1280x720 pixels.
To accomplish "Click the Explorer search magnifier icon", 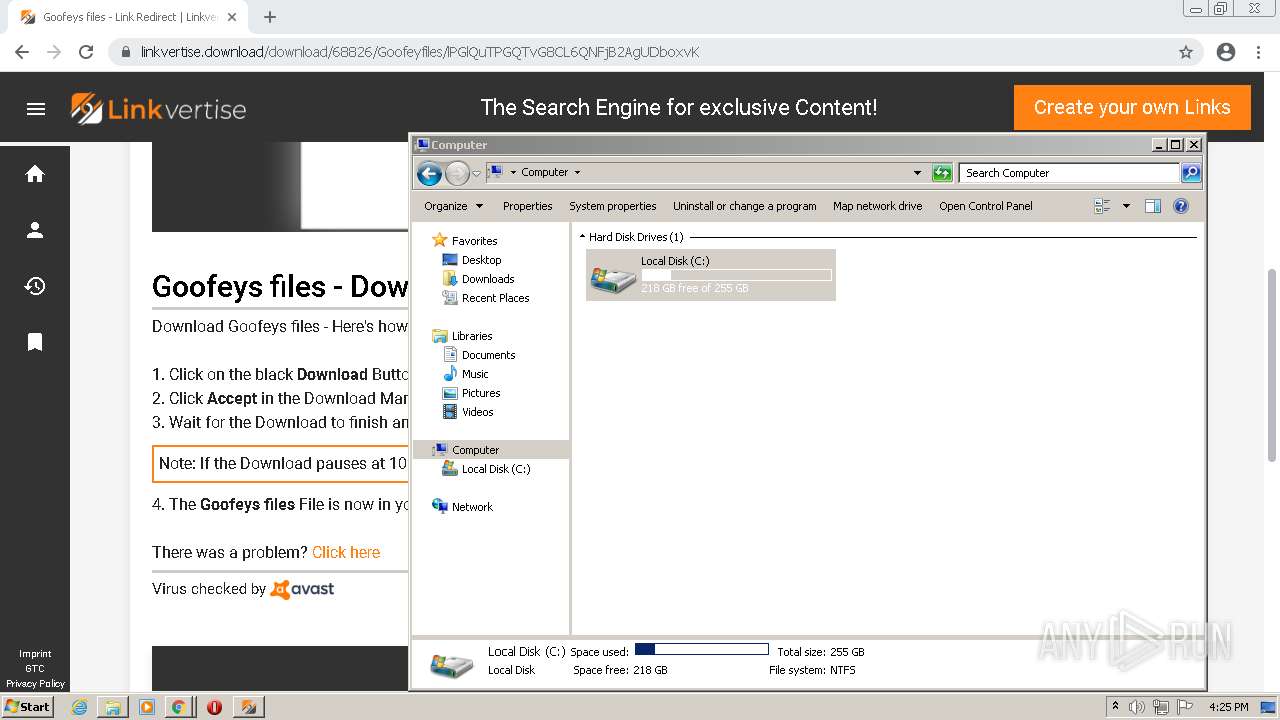I will [x=1190, y=173].
